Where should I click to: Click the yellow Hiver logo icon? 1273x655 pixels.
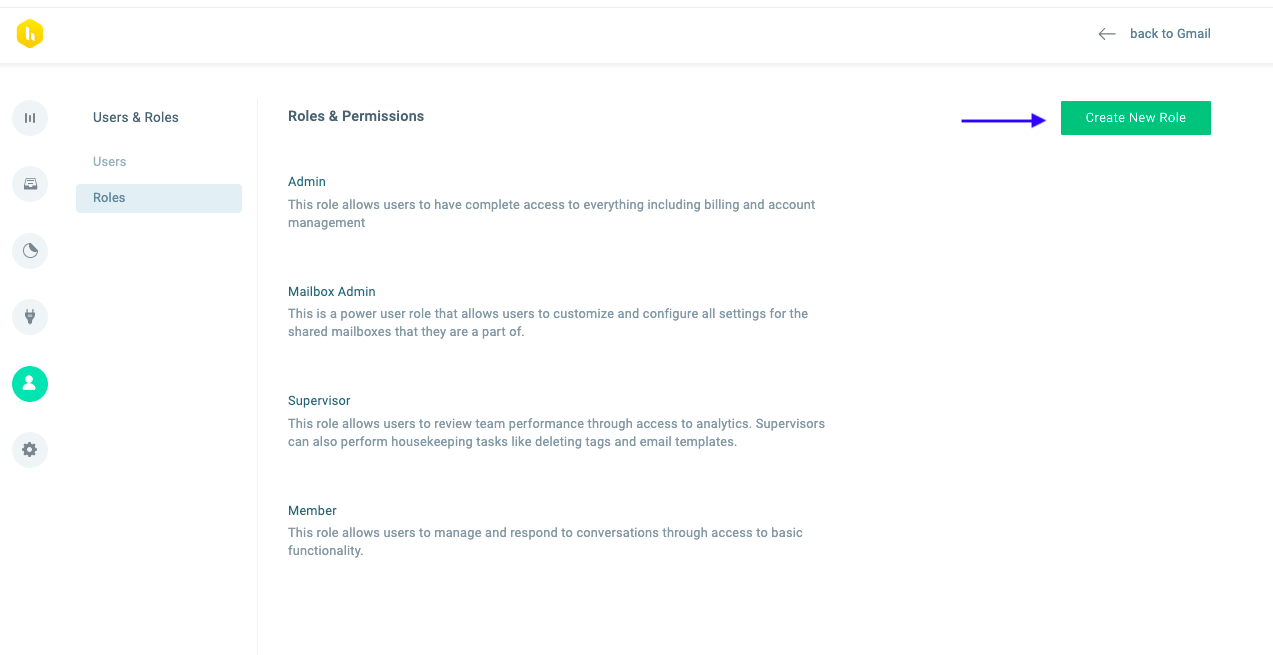[30, 34]
